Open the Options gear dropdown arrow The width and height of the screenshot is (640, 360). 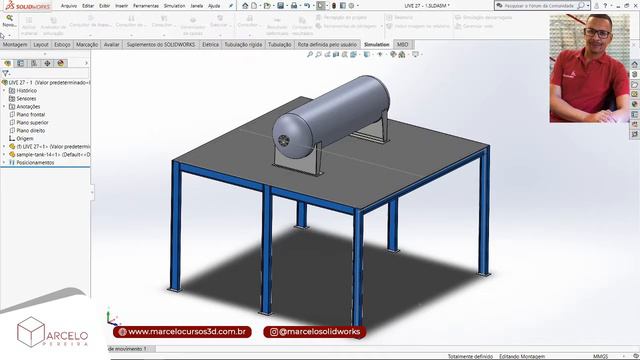tap(358, 6)
